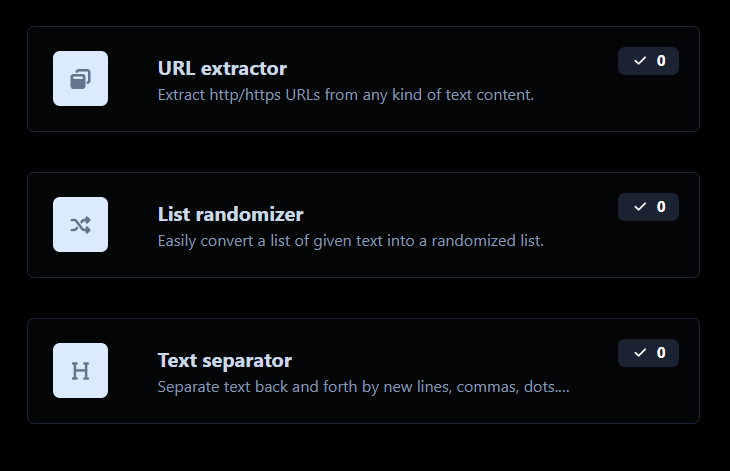Click checkmark icon on URL extractor badge
The height and width of the screenshot is (471, 730).
pos(640,61)
